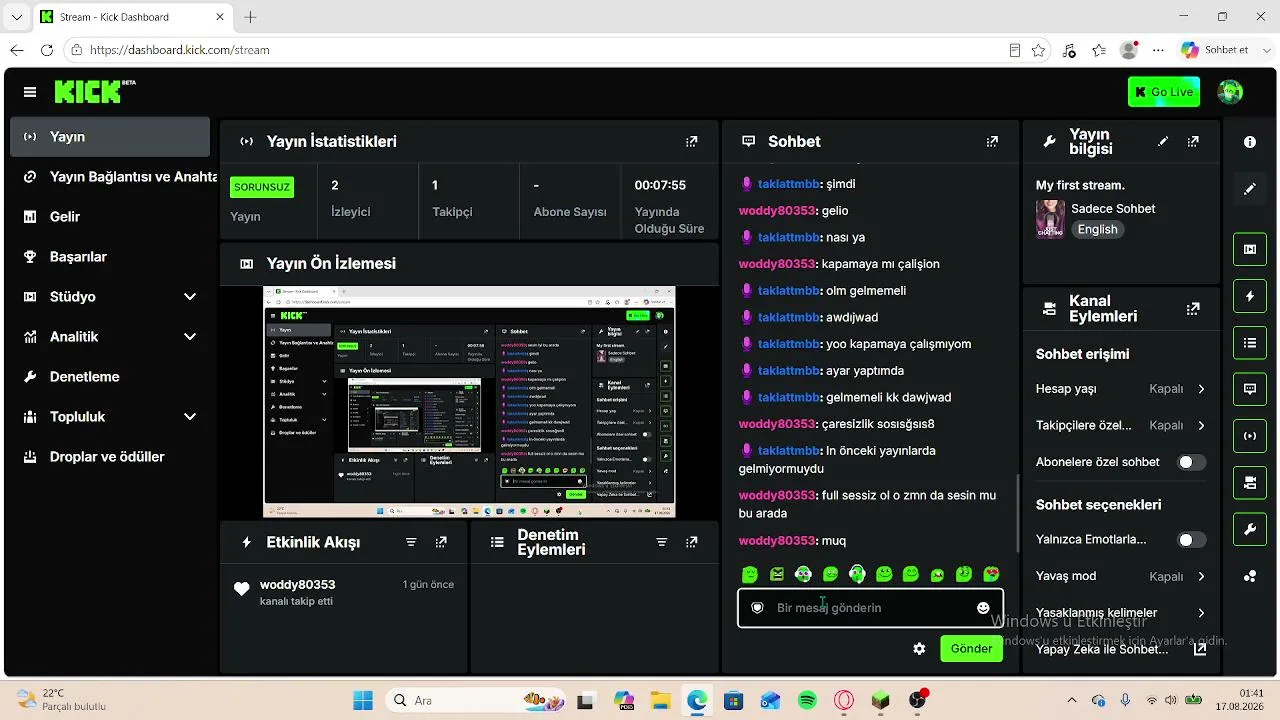Screen dimensions: 1280x720
Task: Edit stream info with the Yayın bilgisi pencil
Action: click(1163, 142)
